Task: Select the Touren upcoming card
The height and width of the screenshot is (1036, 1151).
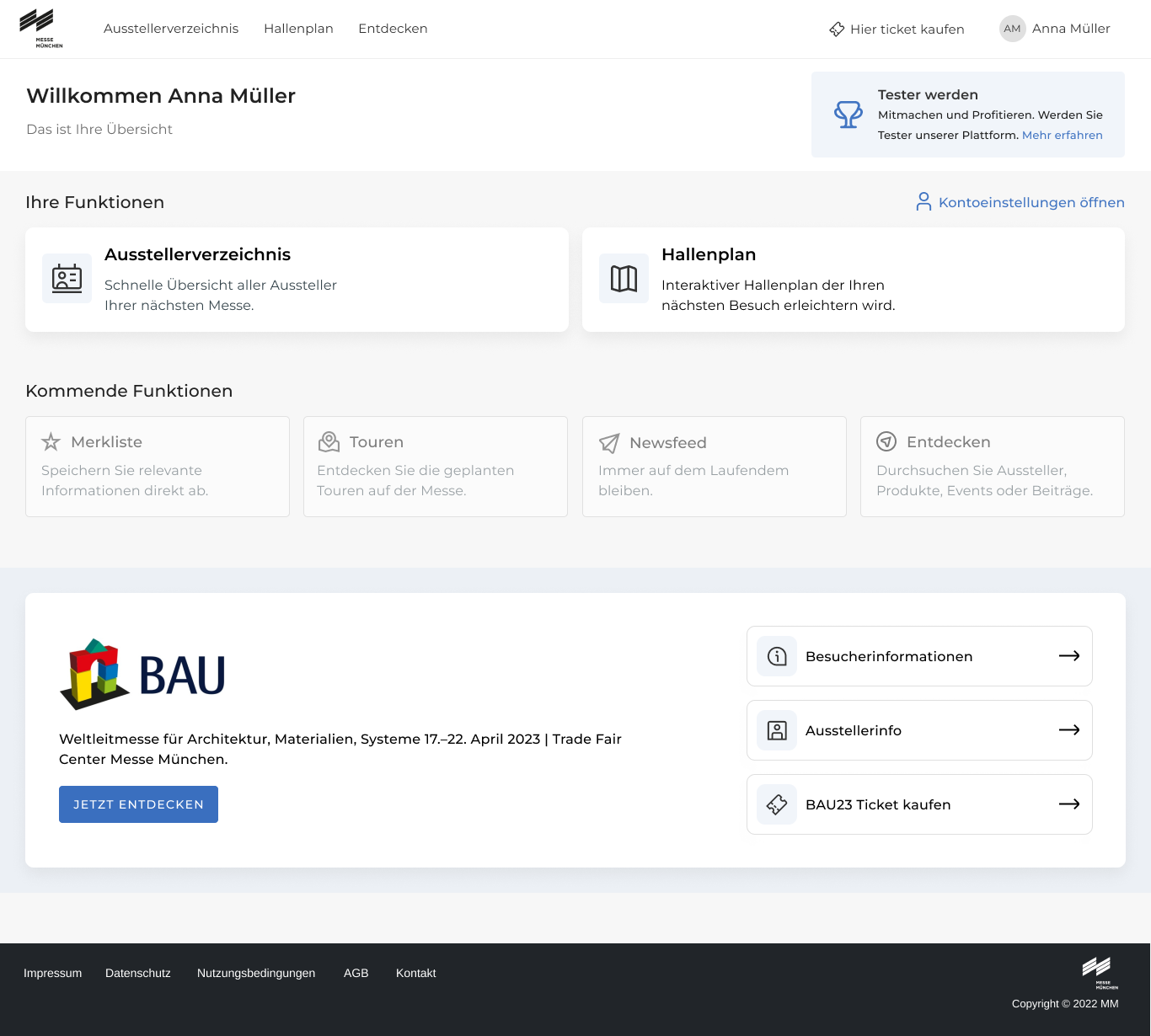Action: [x=436, y=467]
